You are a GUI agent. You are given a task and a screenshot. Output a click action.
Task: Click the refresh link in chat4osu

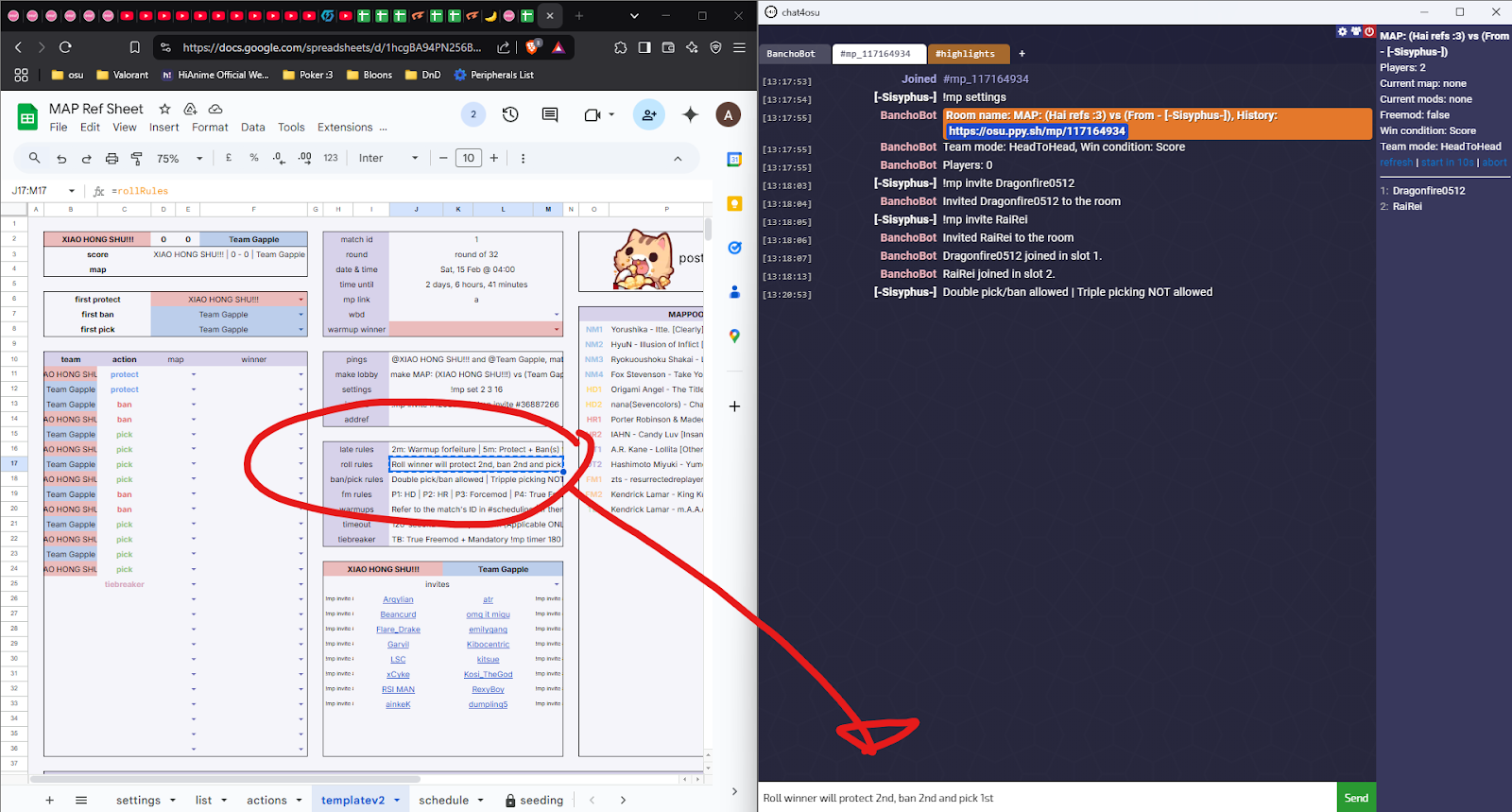(x=1396, y=163)
